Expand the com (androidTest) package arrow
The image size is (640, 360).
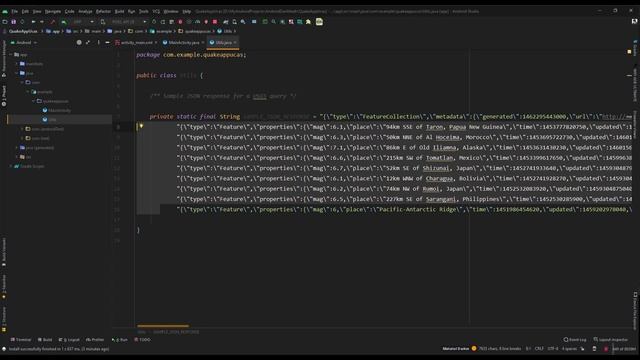click(x=22, y=129)
